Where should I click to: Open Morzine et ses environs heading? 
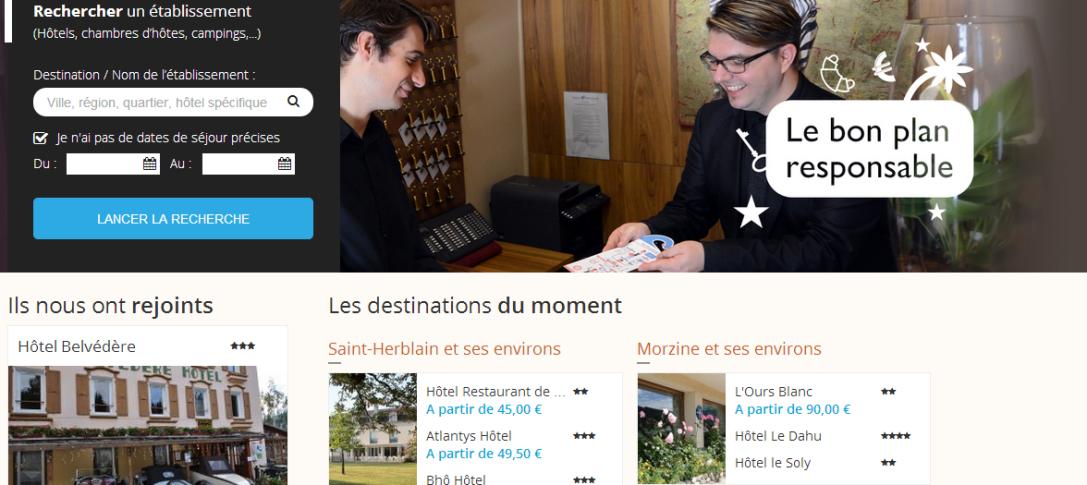coord(729,349)
